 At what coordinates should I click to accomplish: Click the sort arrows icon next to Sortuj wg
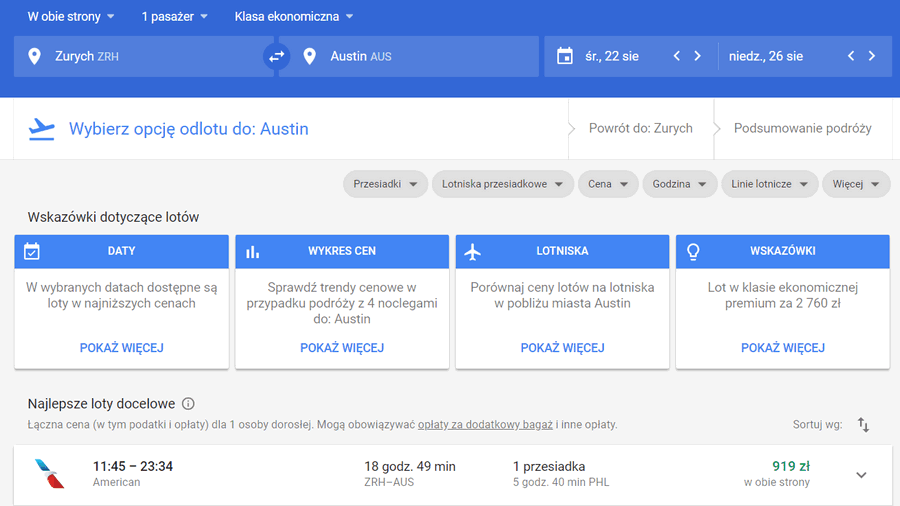[x=863, y=425]
